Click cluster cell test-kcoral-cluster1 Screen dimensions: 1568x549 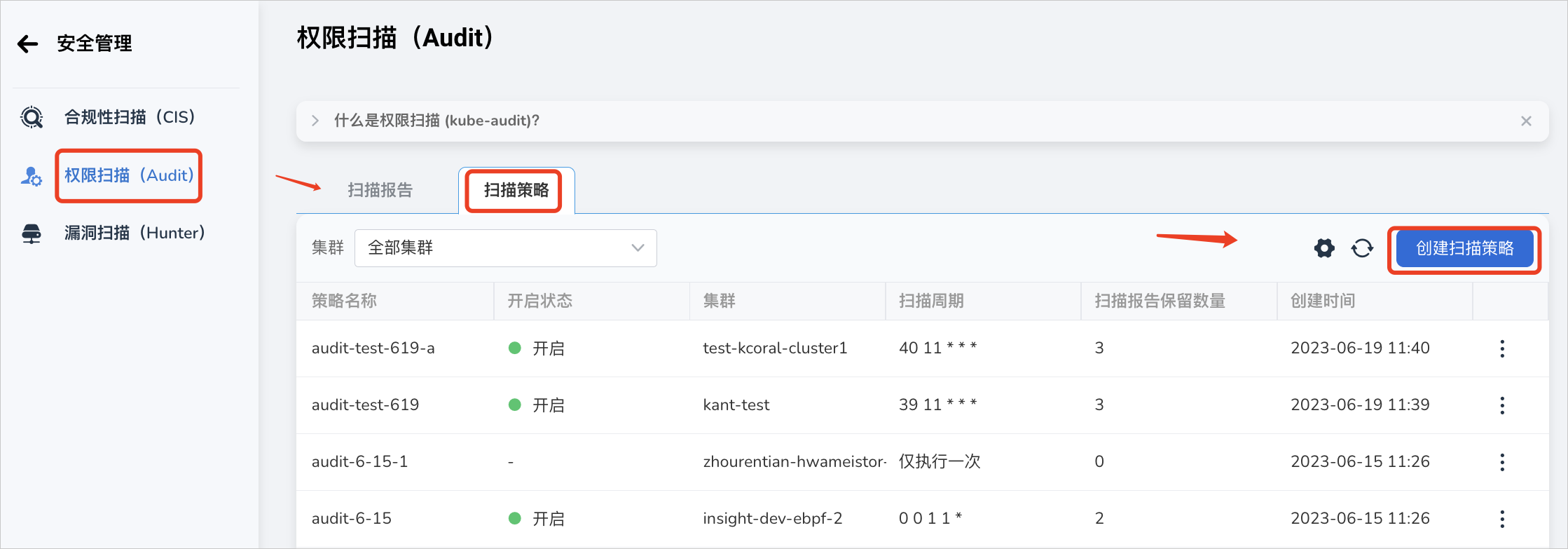click(x=775, y=348)
